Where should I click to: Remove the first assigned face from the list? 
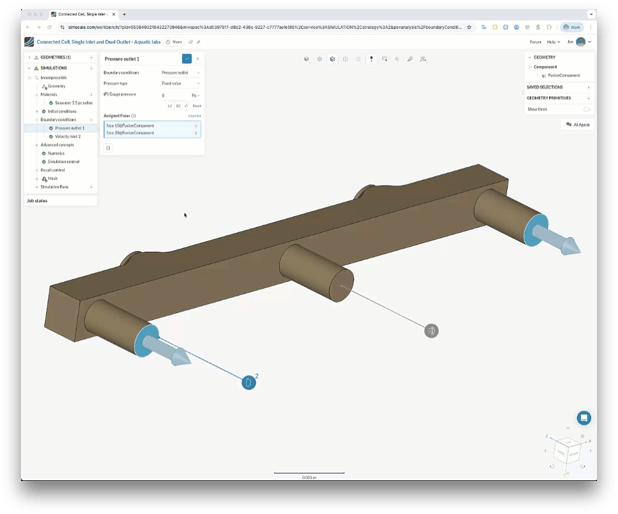tap(196, 125)
